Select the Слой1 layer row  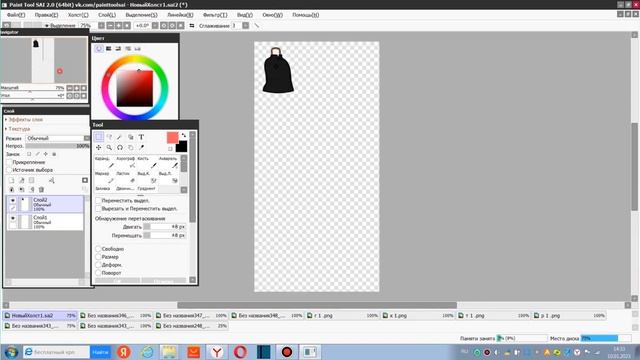click(x=45, y=222)
